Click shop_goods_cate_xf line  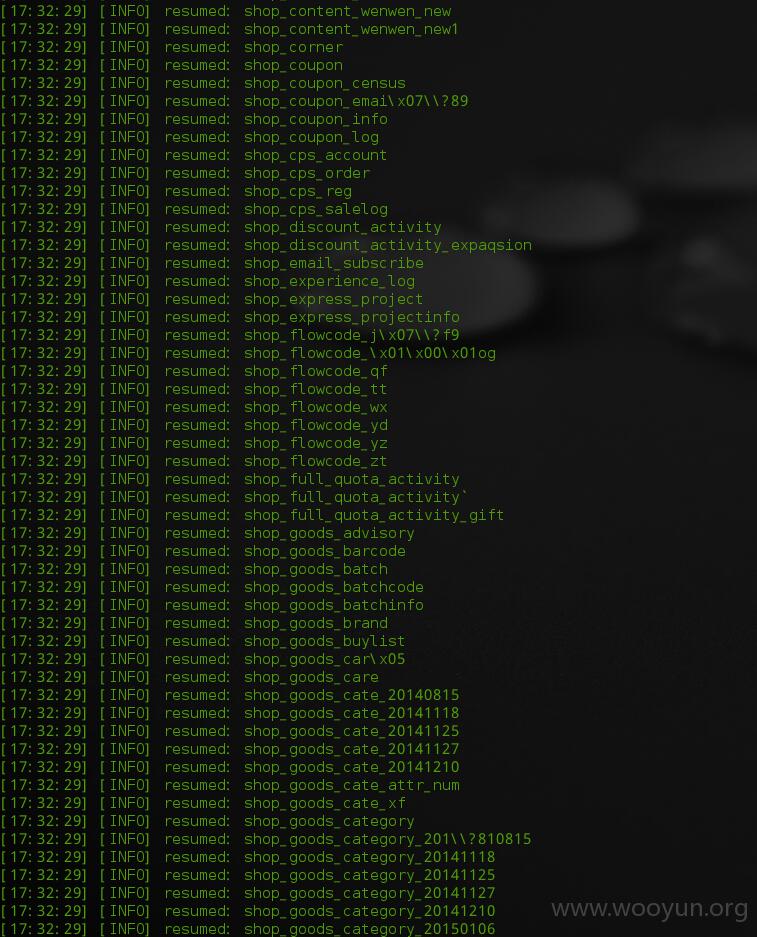tap(324, 803)
